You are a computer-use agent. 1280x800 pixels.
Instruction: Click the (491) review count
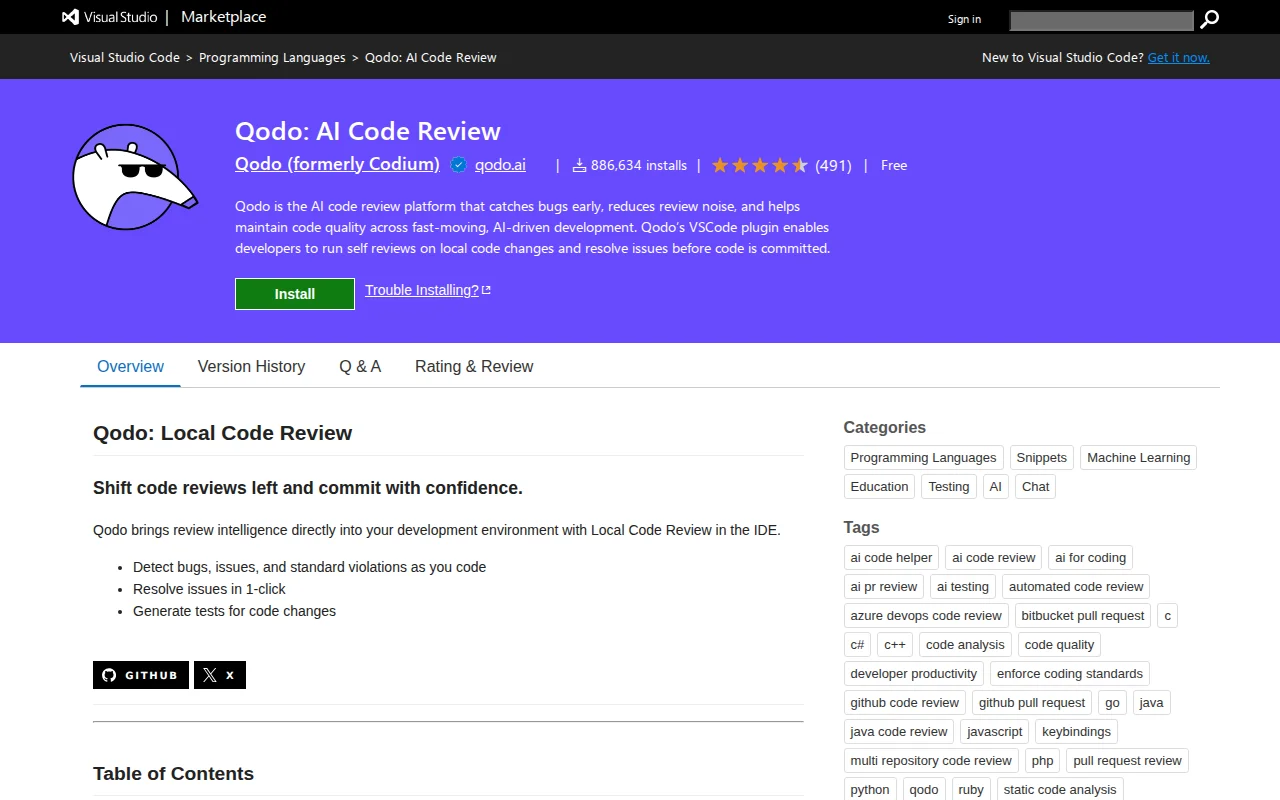pyautogui.click(x=833, y=165)
